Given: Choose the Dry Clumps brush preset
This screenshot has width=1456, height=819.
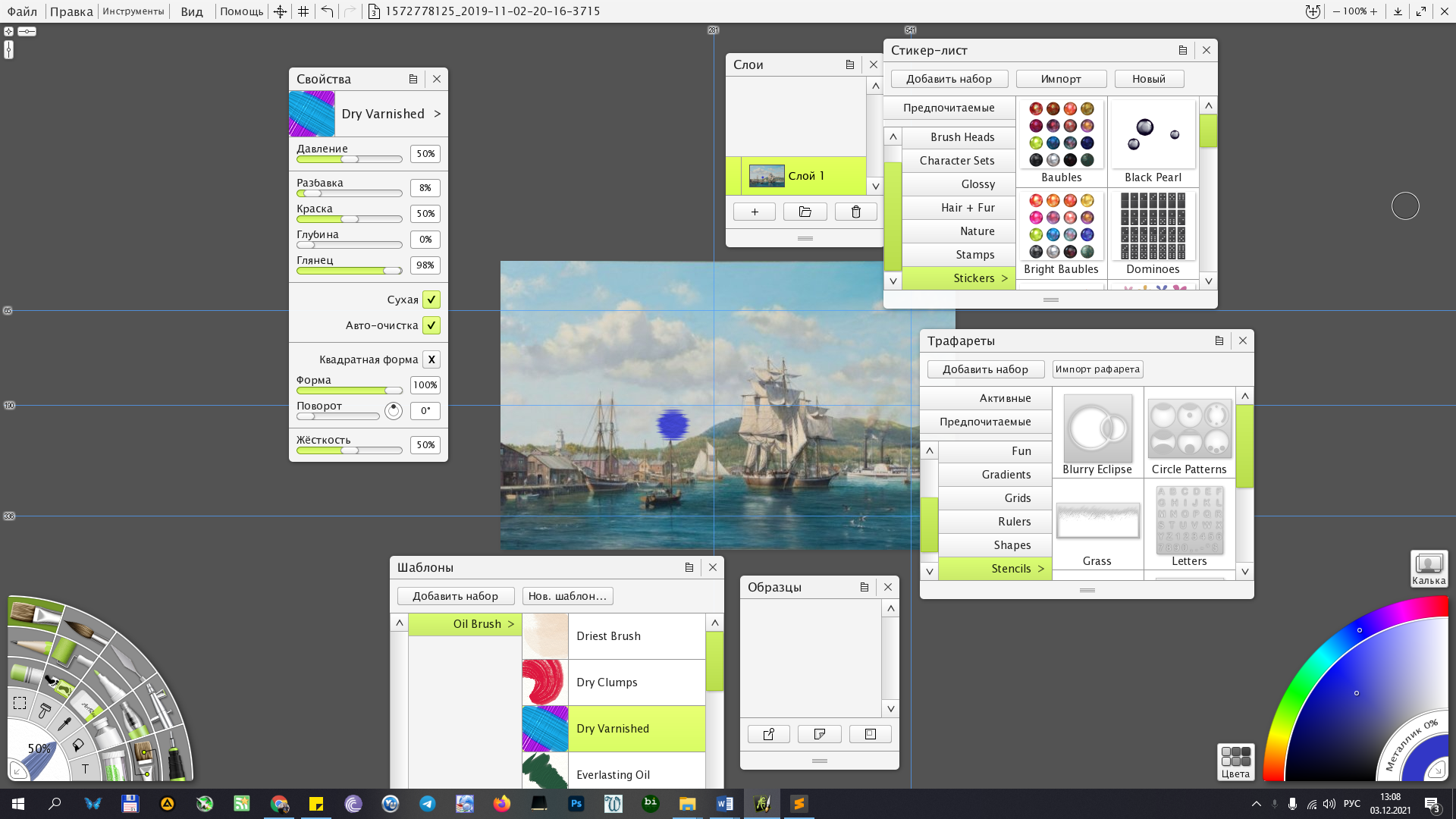Looking at the screenshot, I should coord(613,682).
